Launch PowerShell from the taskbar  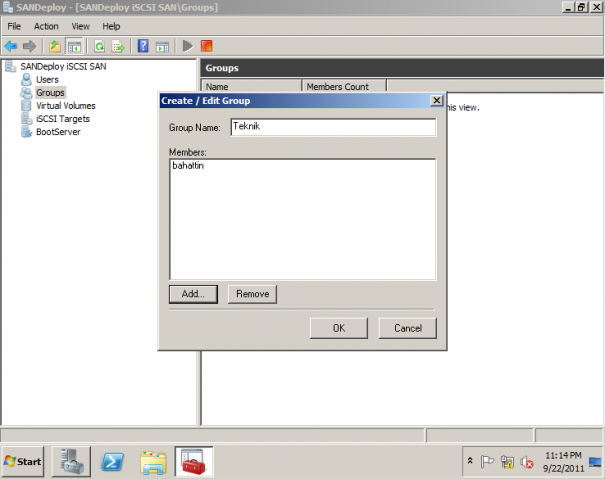coord(112,462)
